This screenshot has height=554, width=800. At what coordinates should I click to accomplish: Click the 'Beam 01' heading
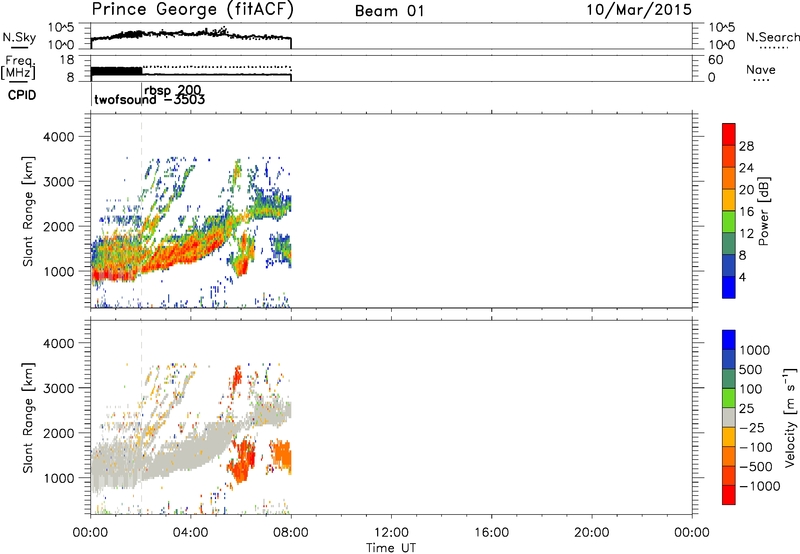pyautogui.click(x=389, y=11)
